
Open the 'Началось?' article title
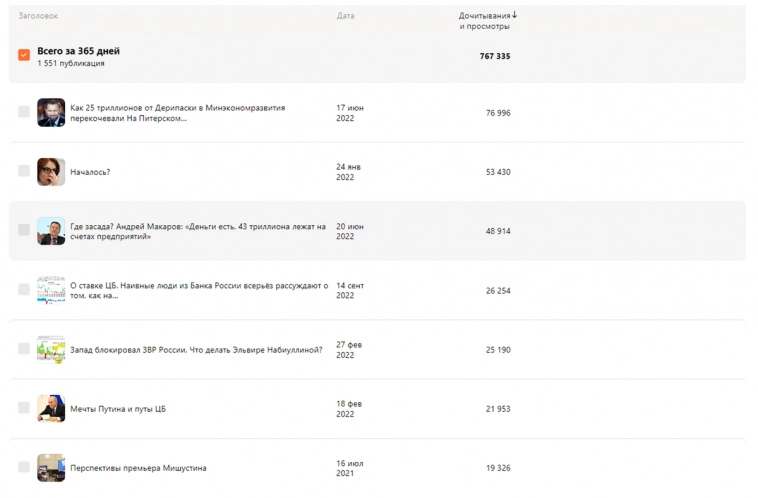point(90,172)
